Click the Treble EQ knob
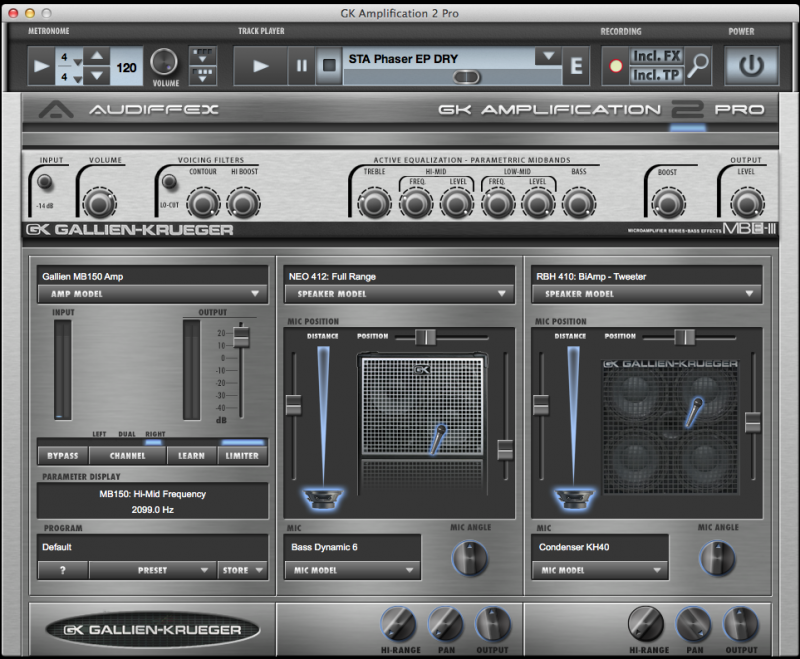 point(374,204)
